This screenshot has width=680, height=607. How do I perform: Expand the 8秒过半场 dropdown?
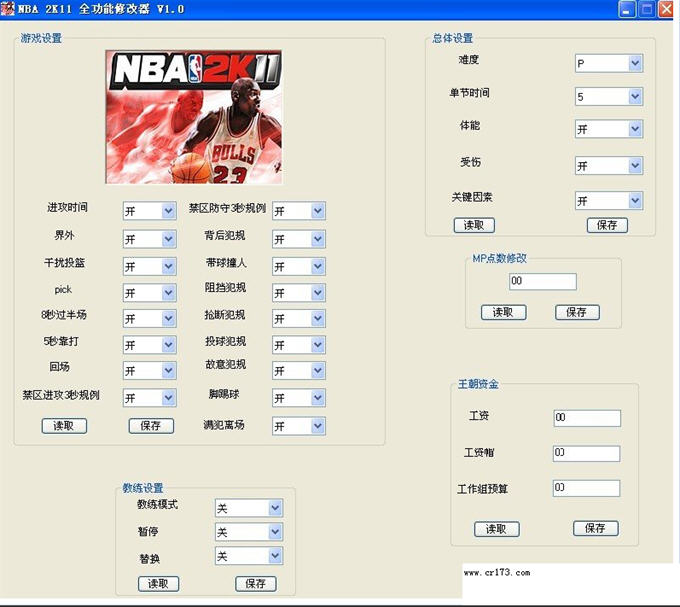coord(150,319)
